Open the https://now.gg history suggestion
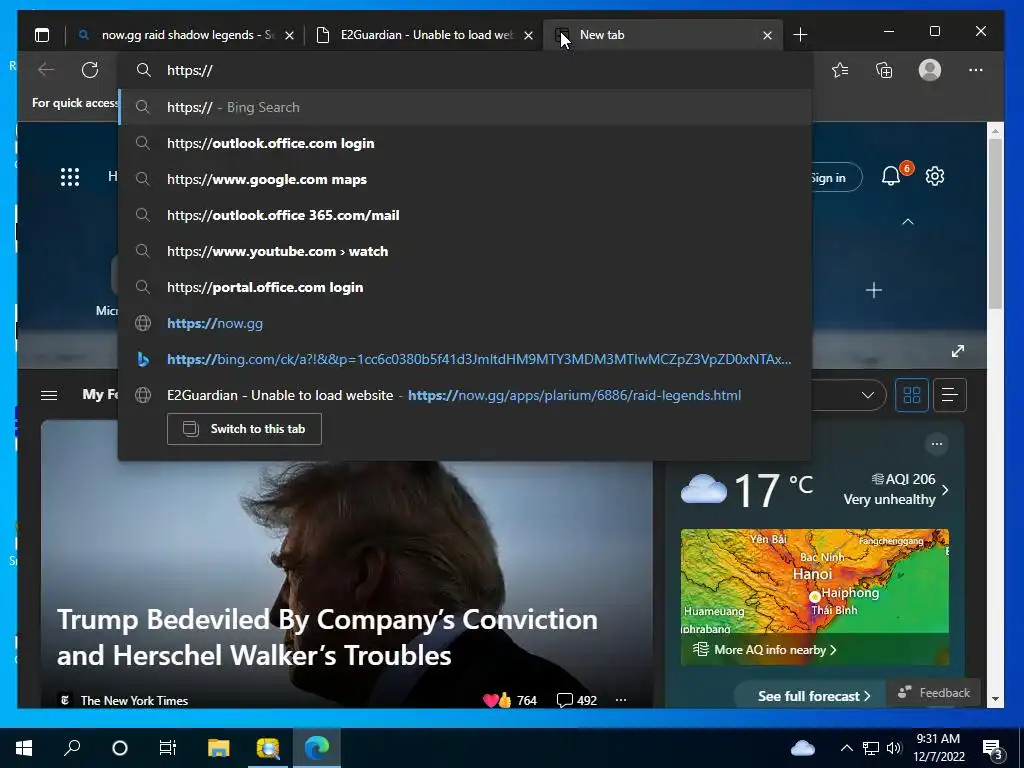The width and height of the screenshot is (1024, 768). (x=465, y=323)
